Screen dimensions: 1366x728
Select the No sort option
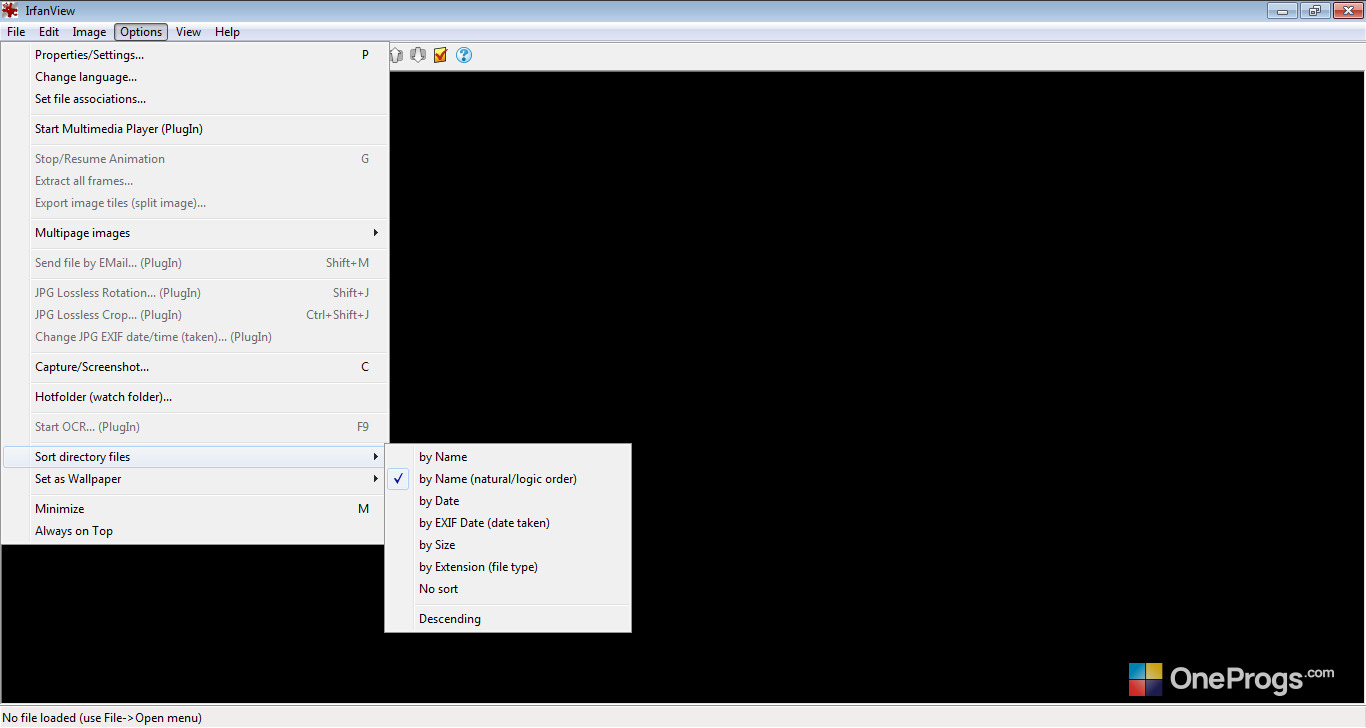point(508,589)
